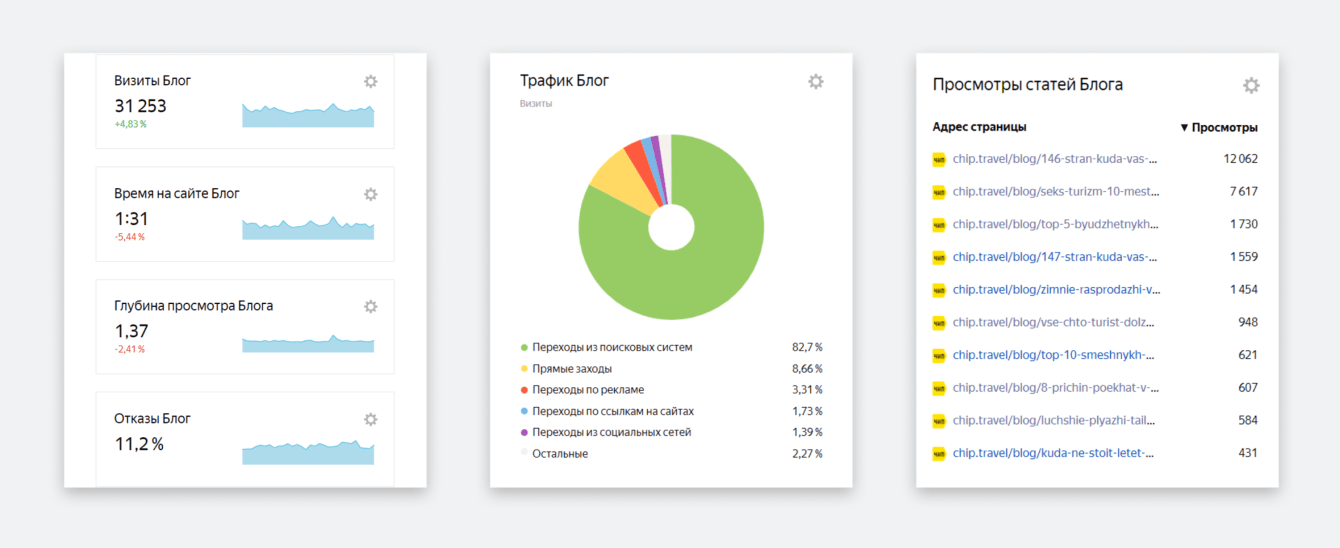The height and width of the screenshot is (548, 1340).
Task: Click the Адрес страницы column header
Action: coord(979,127)
